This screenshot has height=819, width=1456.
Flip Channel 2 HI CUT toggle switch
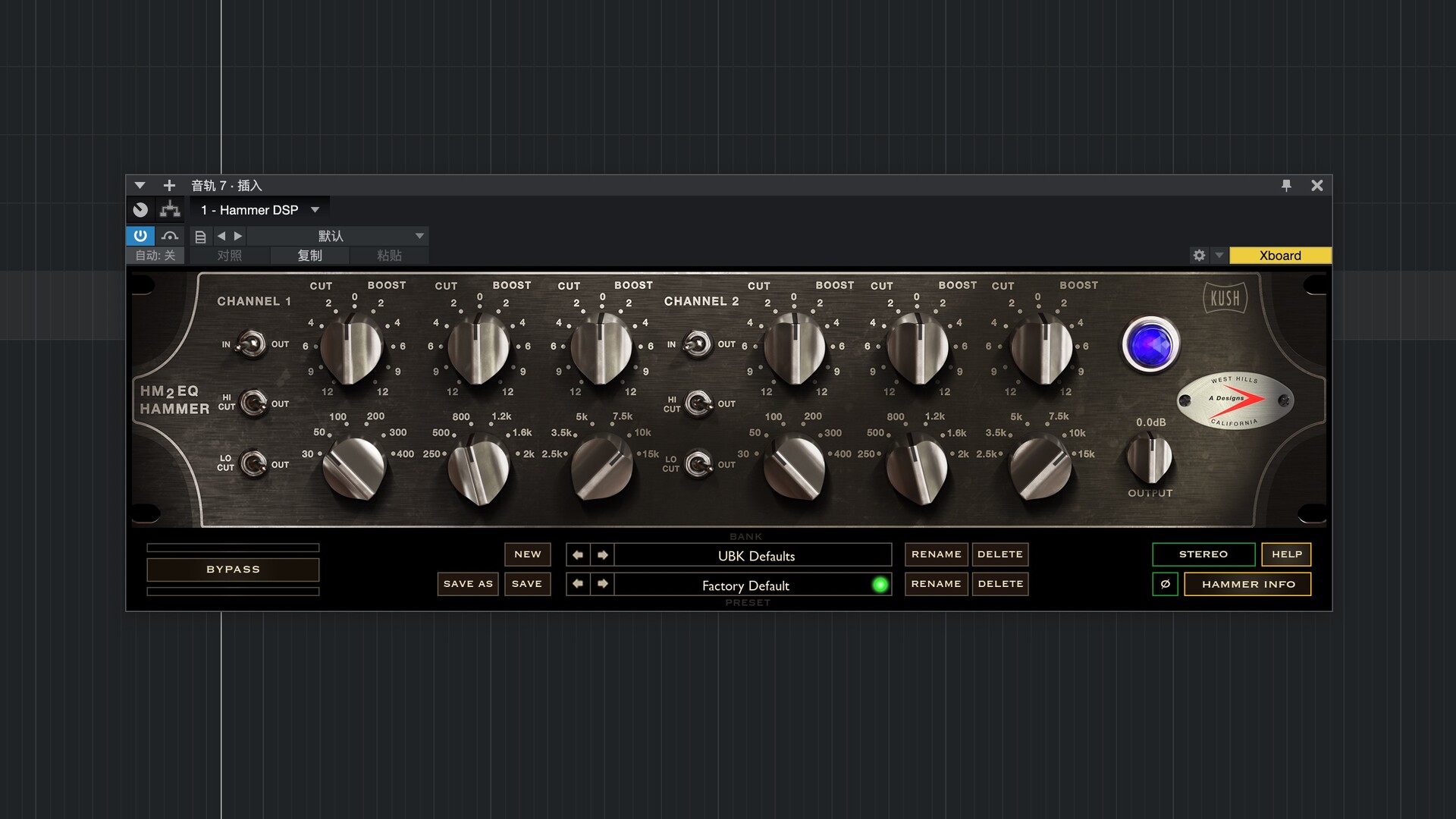point(698,403)
